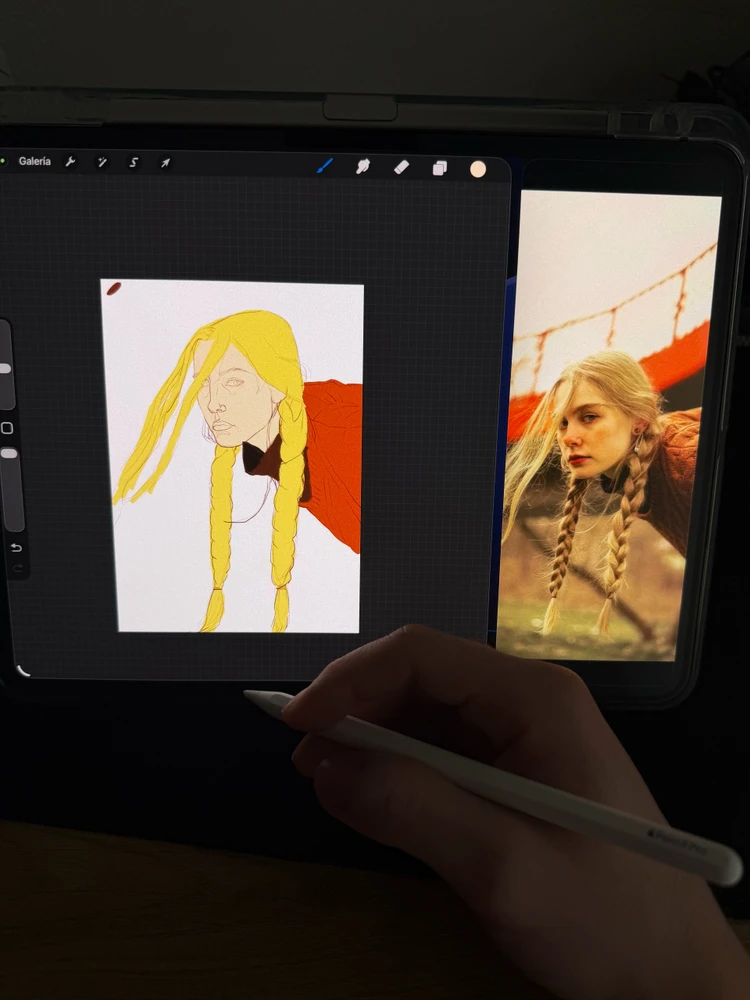Image resolution: width=750 pixels, height=1000 pixels.
Task: Tap the undo arrow in sidebar
Action: click(x=17, y=548)
